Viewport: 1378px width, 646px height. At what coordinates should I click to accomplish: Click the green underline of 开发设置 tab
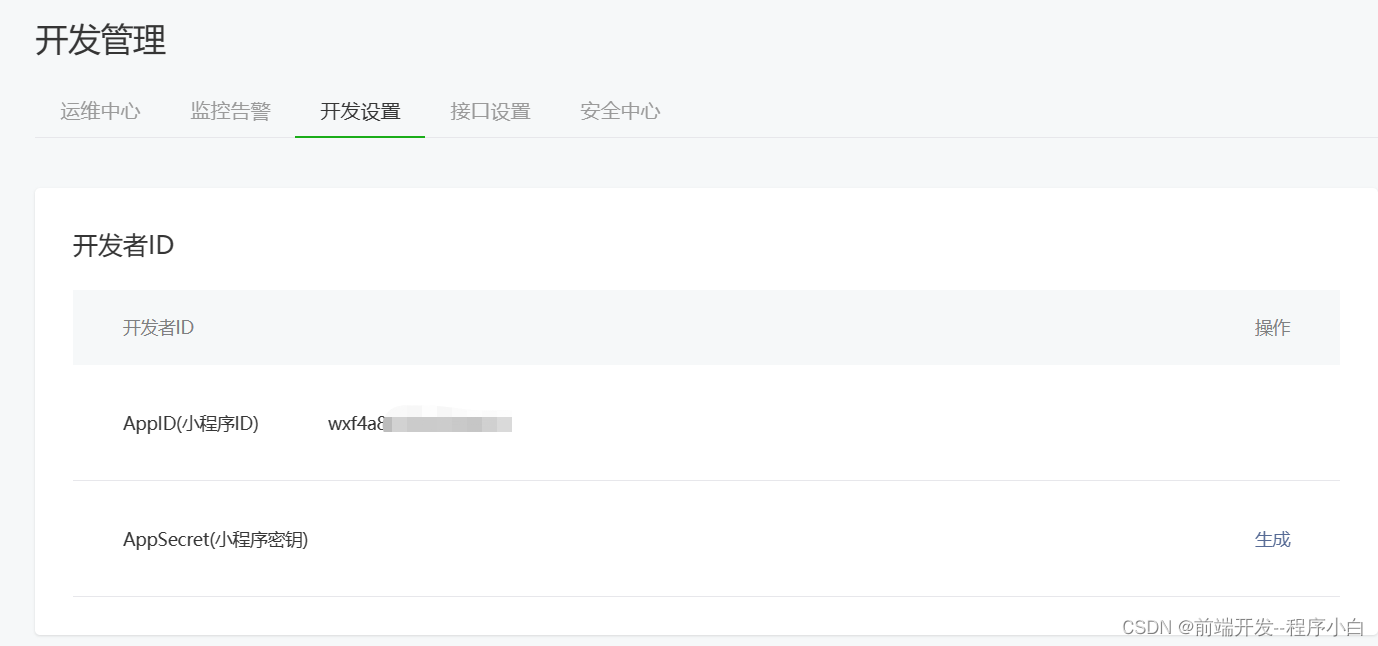point(359,136)
